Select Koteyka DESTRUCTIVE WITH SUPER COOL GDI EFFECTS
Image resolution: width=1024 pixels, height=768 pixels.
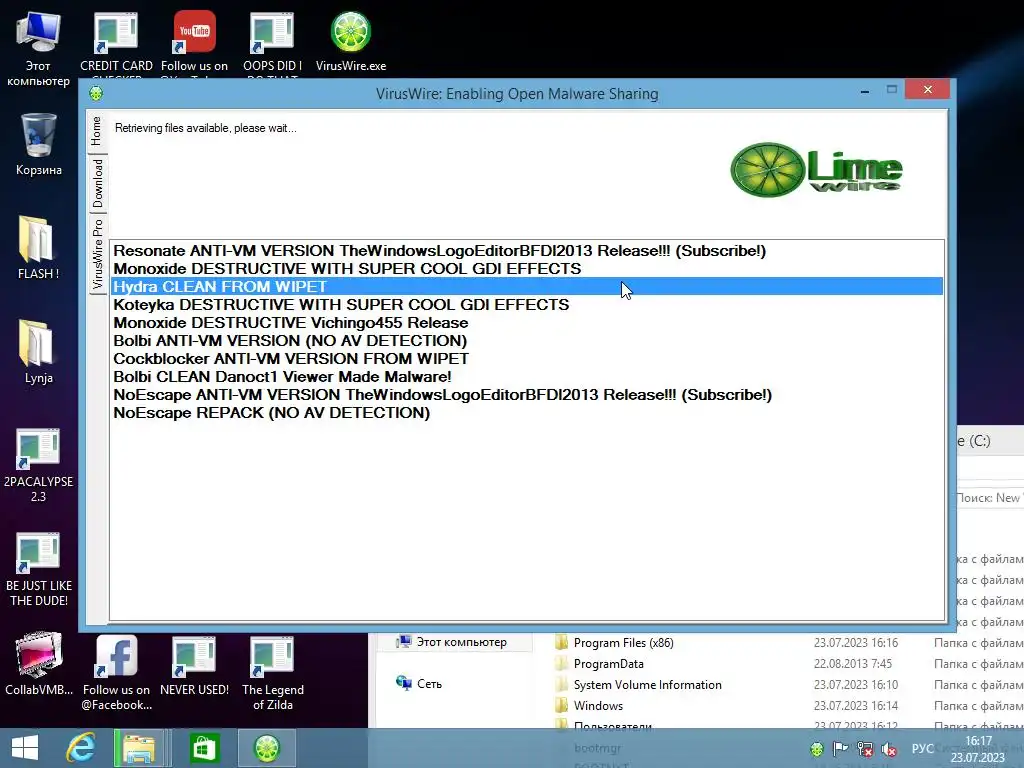(x=526, y=305)
